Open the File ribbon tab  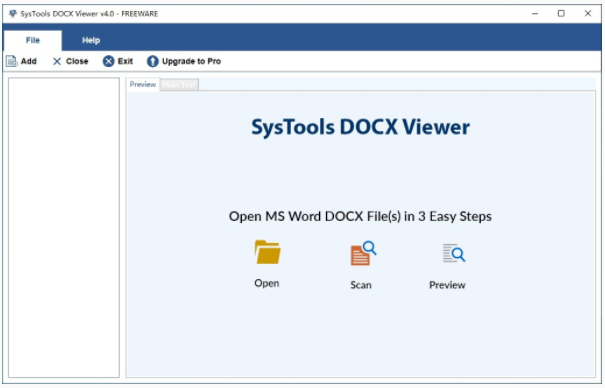(x=33, y=40)
